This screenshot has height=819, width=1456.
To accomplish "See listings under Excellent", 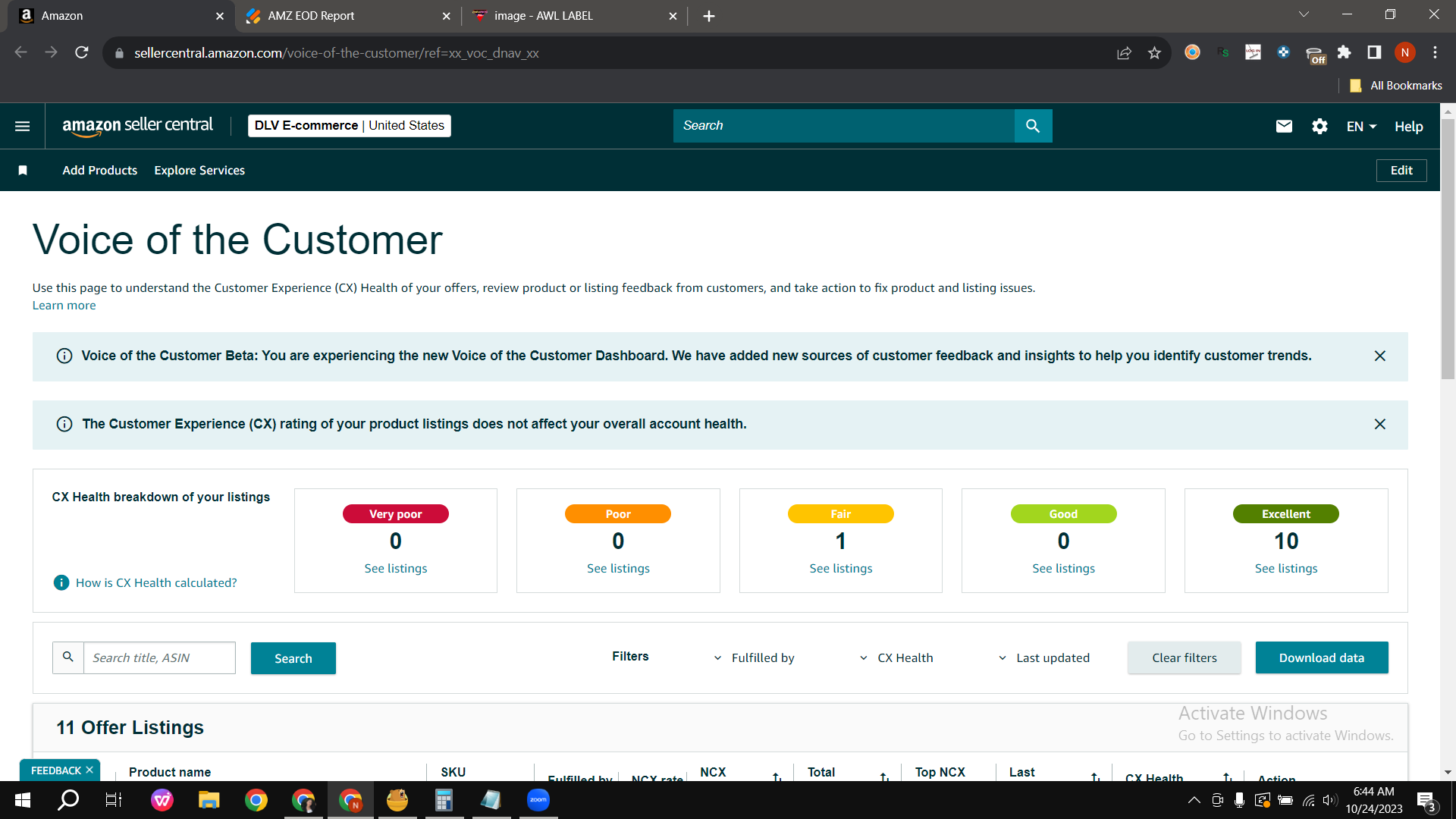I will (x=1286, y=569).
